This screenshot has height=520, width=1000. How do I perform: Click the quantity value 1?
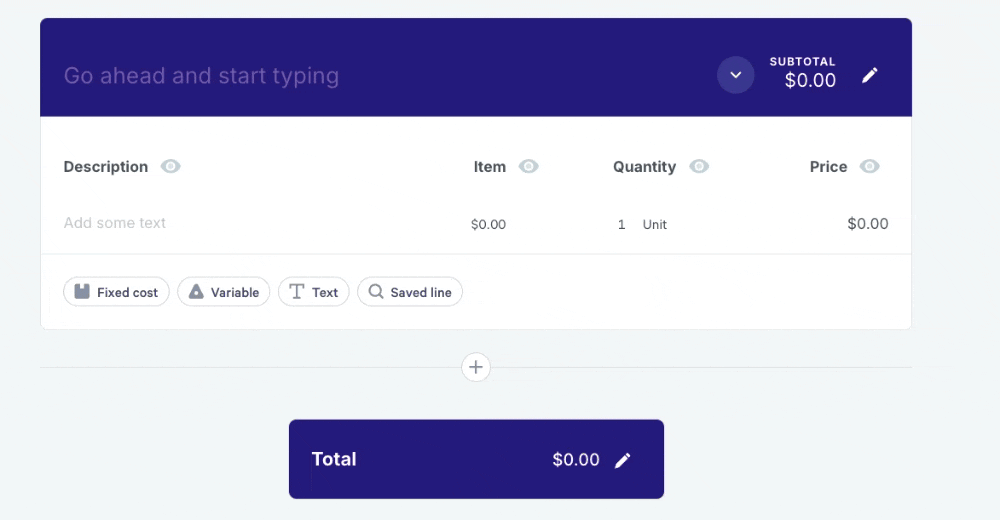[x=621, y=225]
